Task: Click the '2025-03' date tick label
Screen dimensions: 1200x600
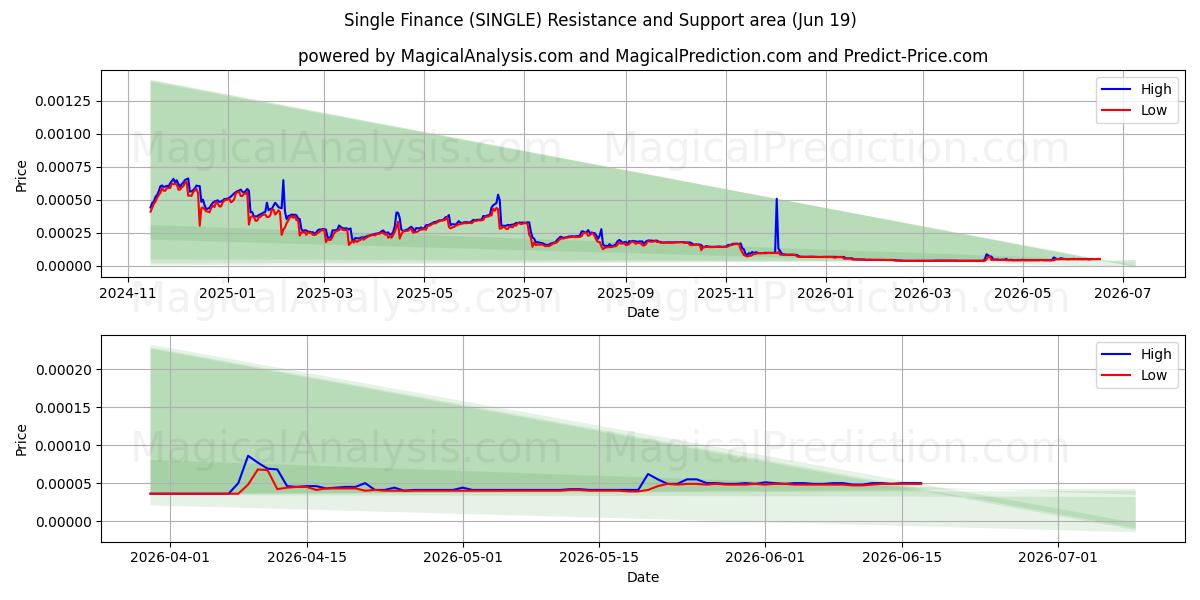Action: click(x=324, y=293)
